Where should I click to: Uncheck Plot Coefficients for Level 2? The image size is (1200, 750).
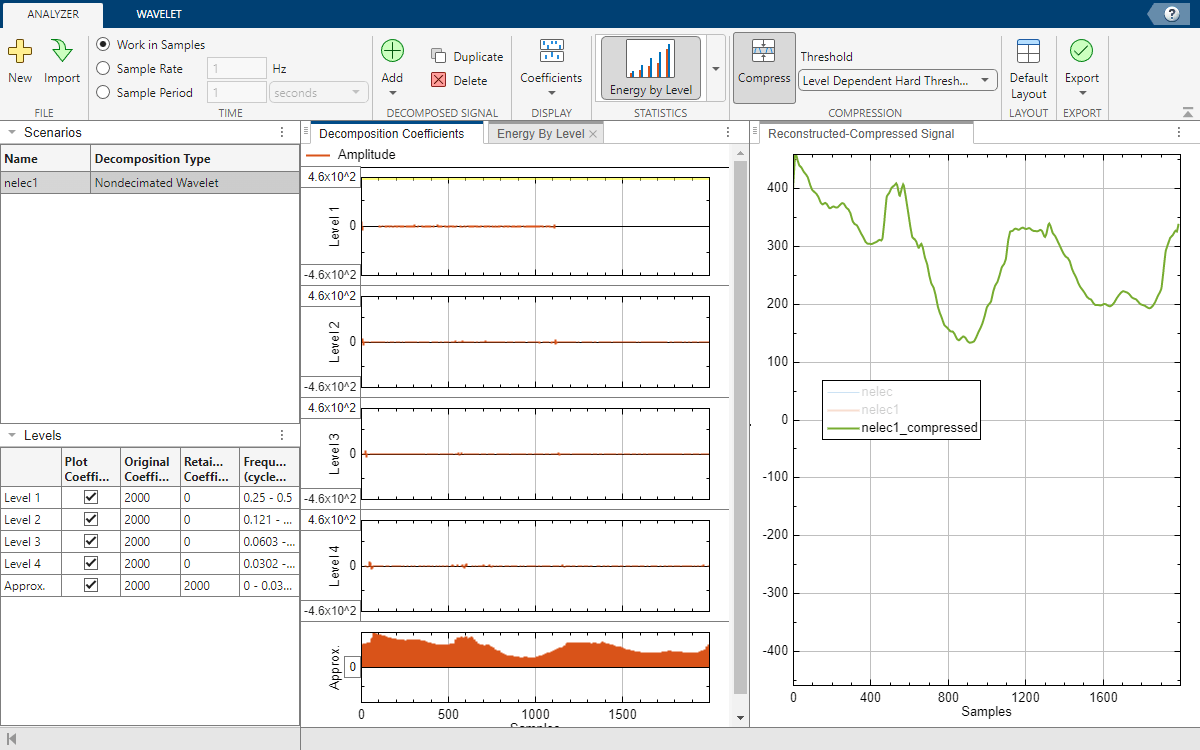91,520
